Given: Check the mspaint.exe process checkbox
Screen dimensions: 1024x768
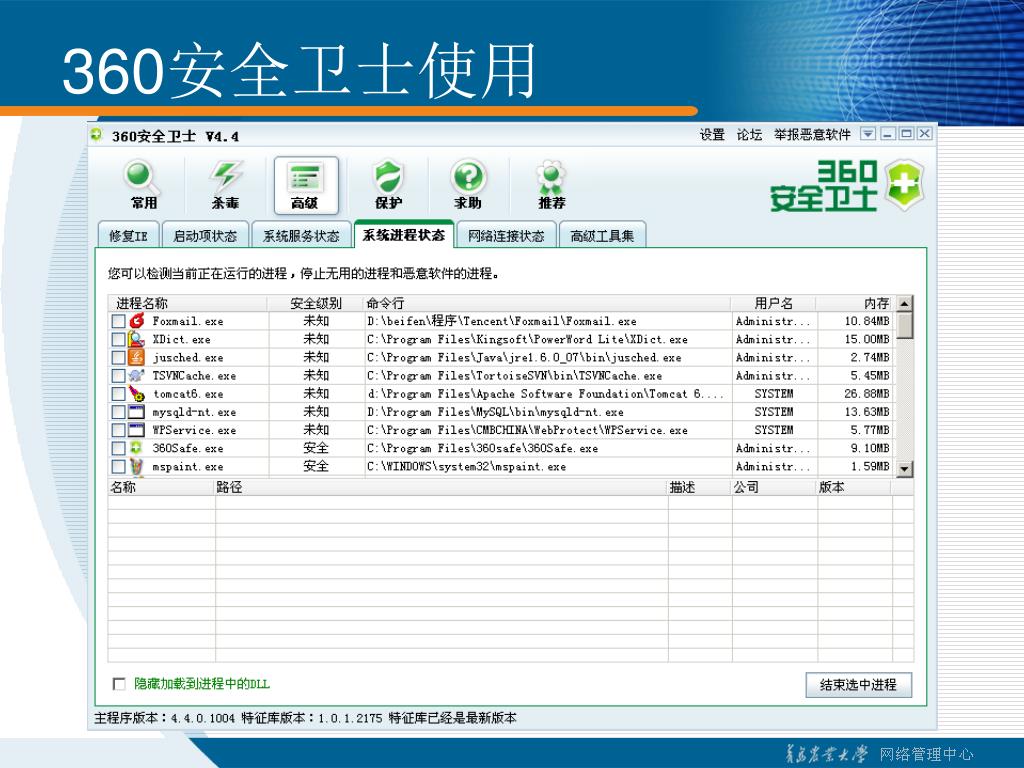Looking at the screenshot, I should pyautogui.click(x=118, y=467).
